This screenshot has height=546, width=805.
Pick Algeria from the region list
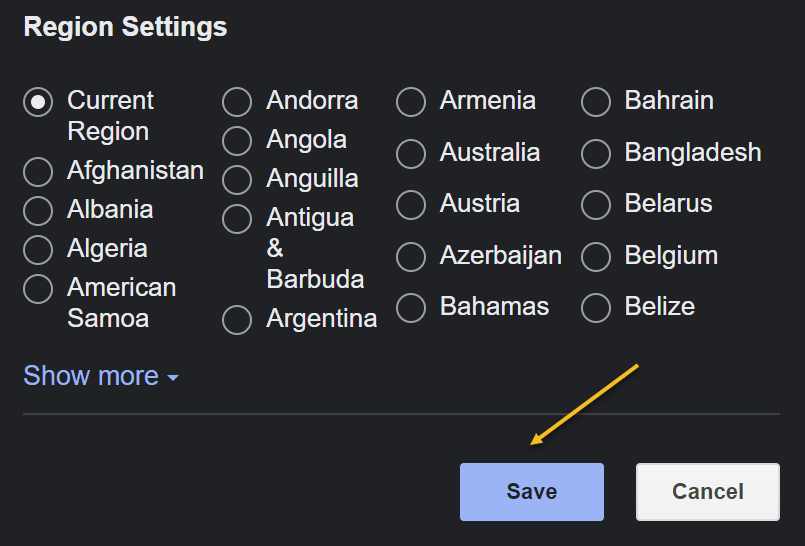tap(38, 250)
